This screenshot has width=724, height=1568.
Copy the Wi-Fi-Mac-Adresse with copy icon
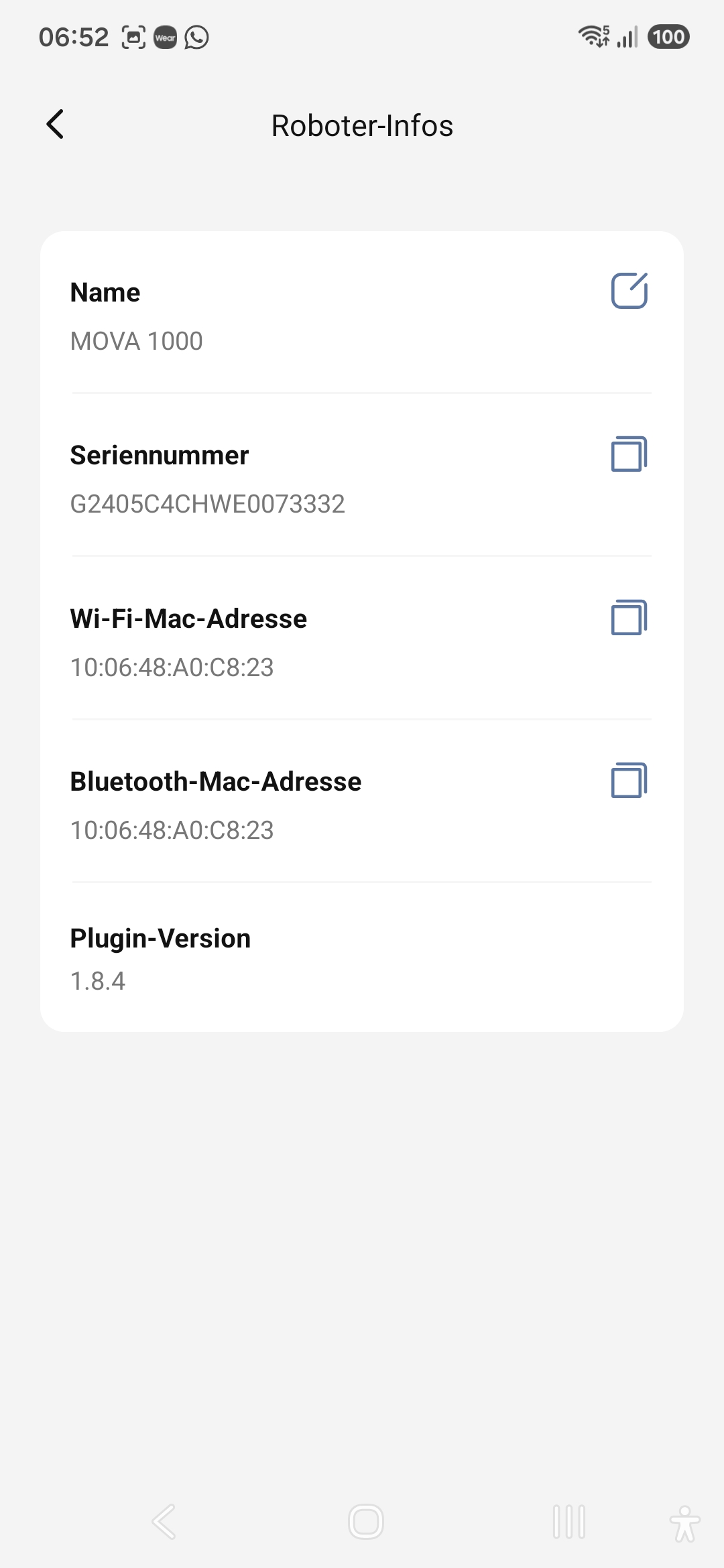tap(629, 617)
